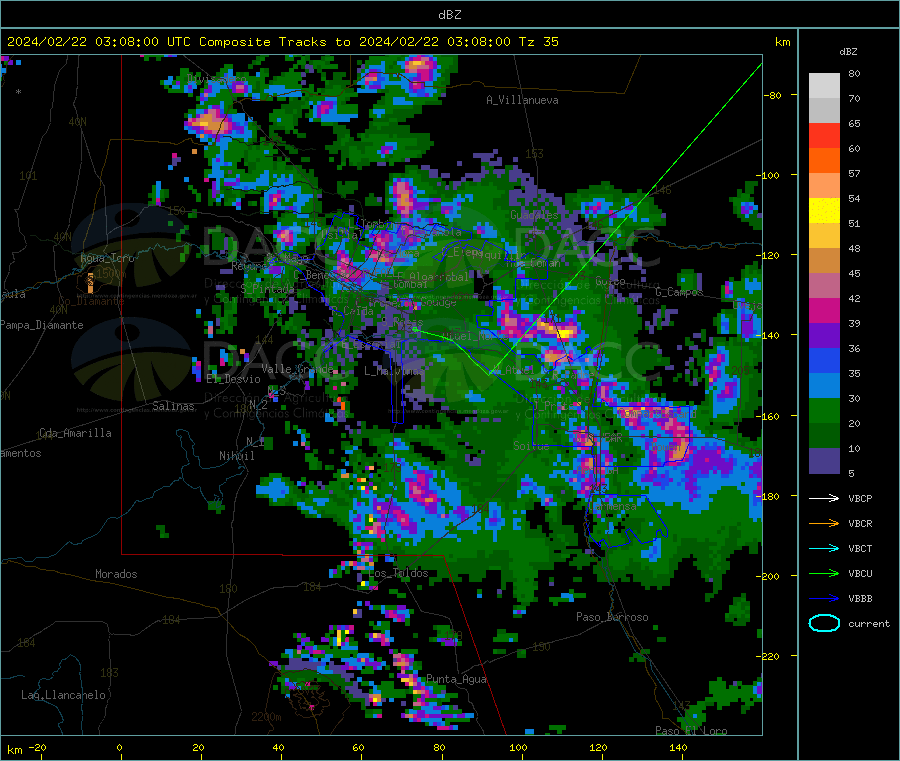This screenshot has width=900, height=761.
Task: Click the 'Salinas' place label
Action: click(173, 406)
